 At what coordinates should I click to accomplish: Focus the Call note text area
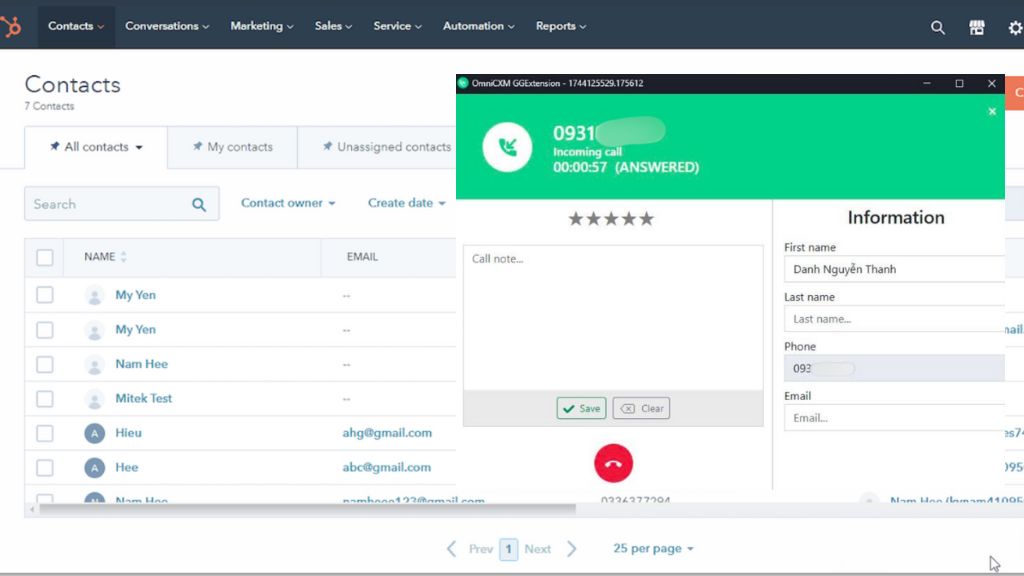click(613, 318)
